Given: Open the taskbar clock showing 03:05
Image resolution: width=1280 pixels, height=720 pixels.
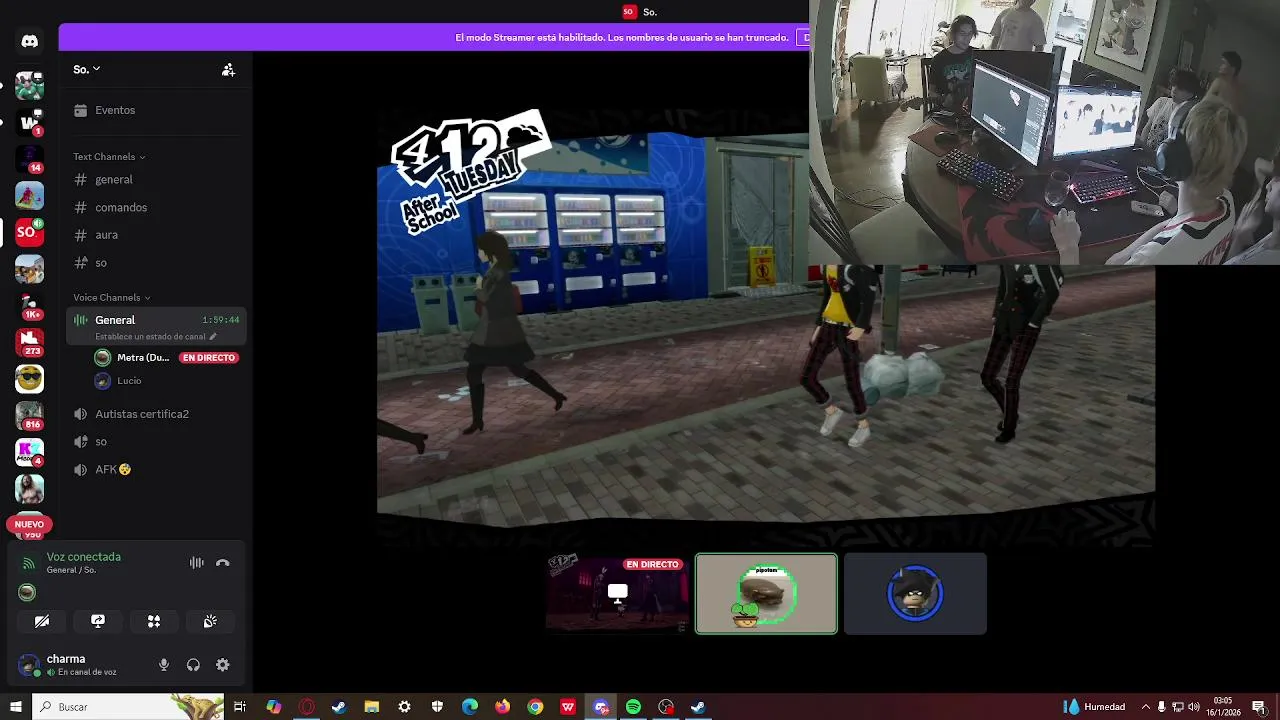Looking at the screenshot, I should coord(1222,707).
